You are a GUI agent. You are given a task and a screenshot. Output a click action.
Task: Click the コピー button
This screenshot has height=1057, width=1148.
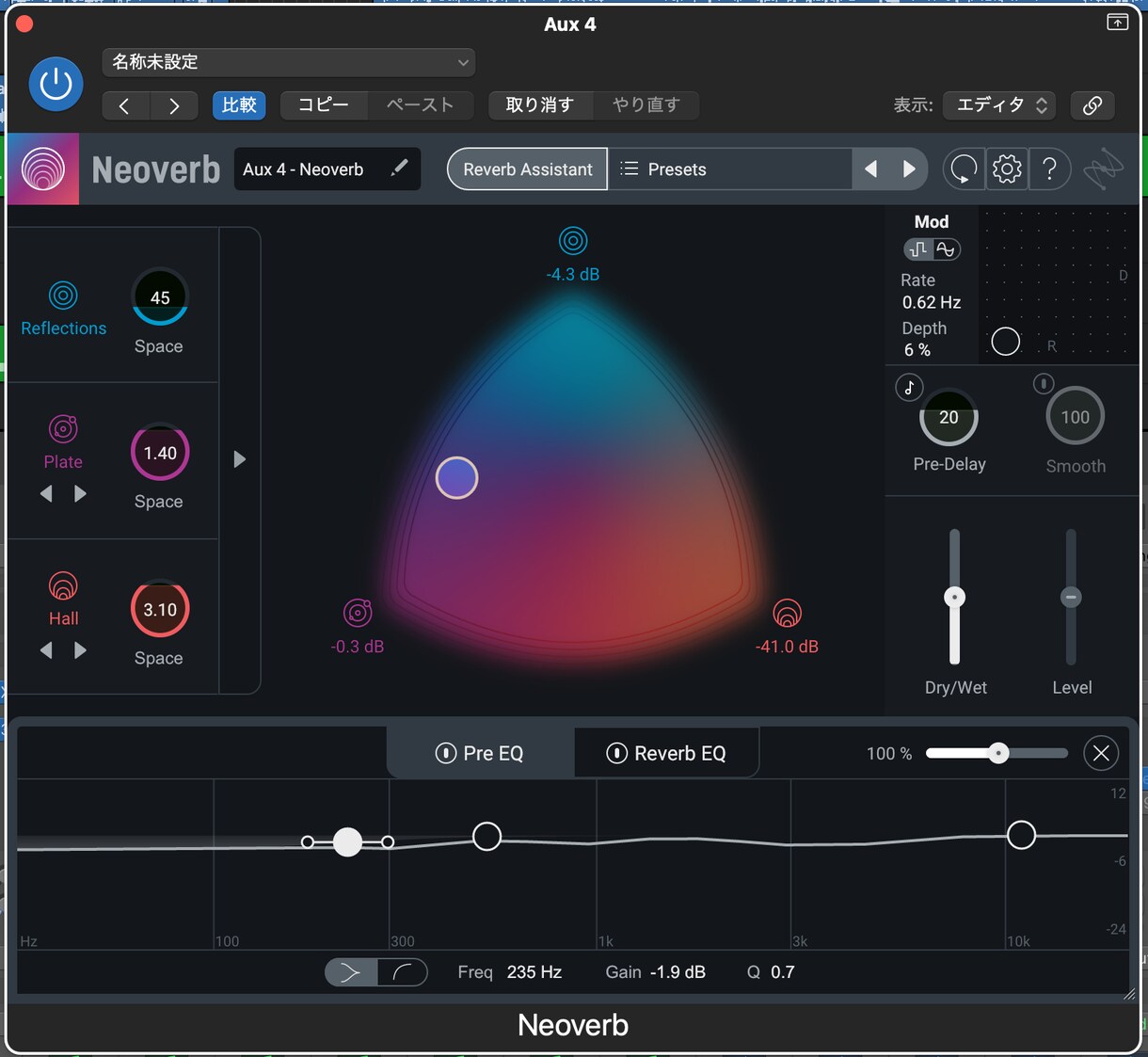[324, 104]
